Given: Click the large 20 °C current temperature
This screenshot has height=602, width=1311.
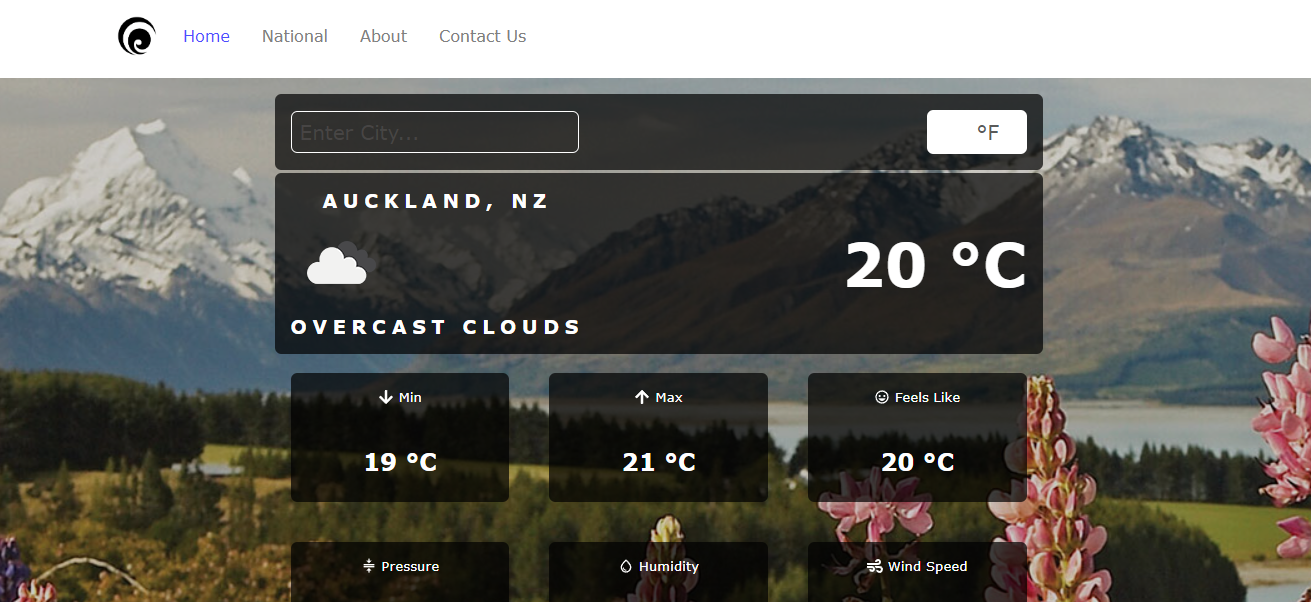Looking at the screenshot, I should (935, 267).
